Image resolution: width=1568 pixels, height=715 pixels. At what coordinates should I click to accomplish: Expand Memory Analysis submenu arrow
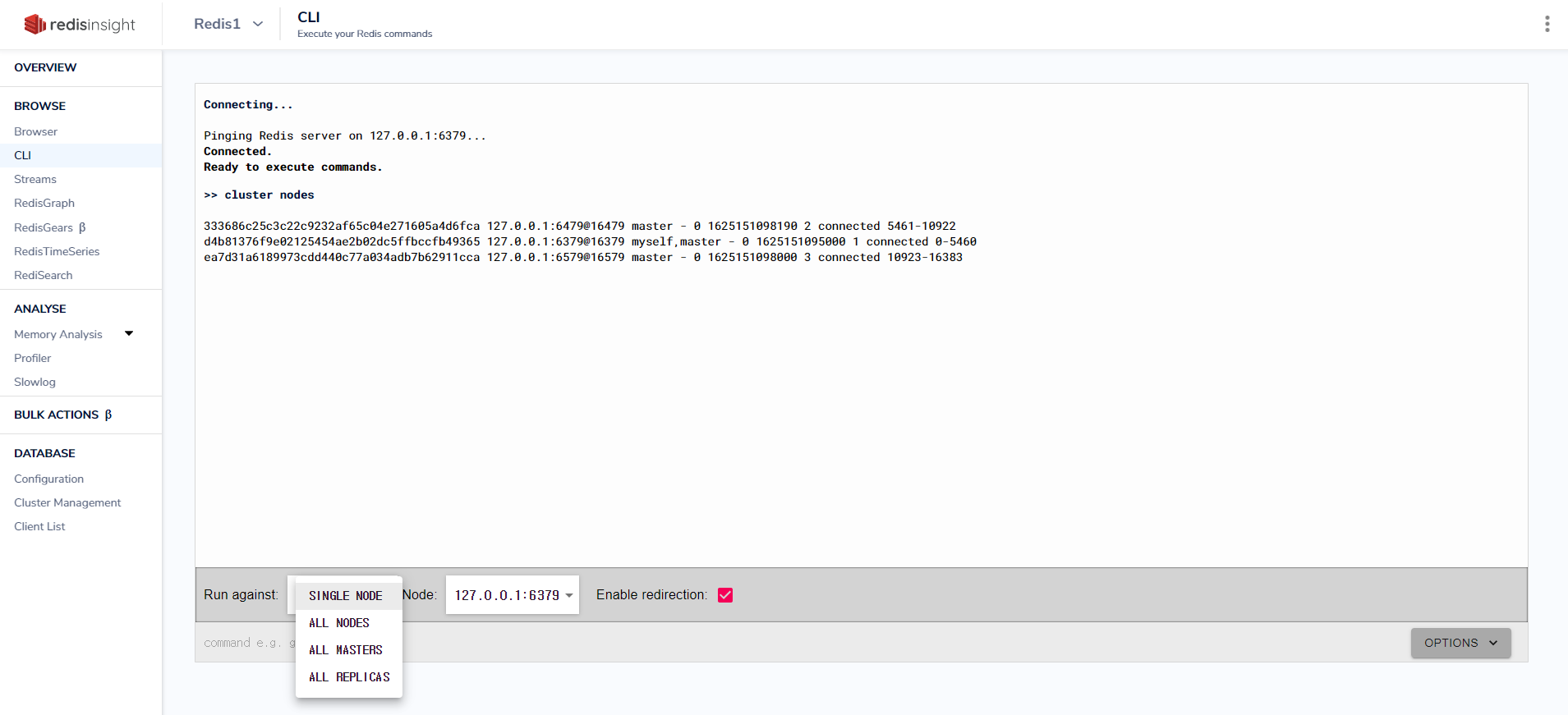click(129, 333)
